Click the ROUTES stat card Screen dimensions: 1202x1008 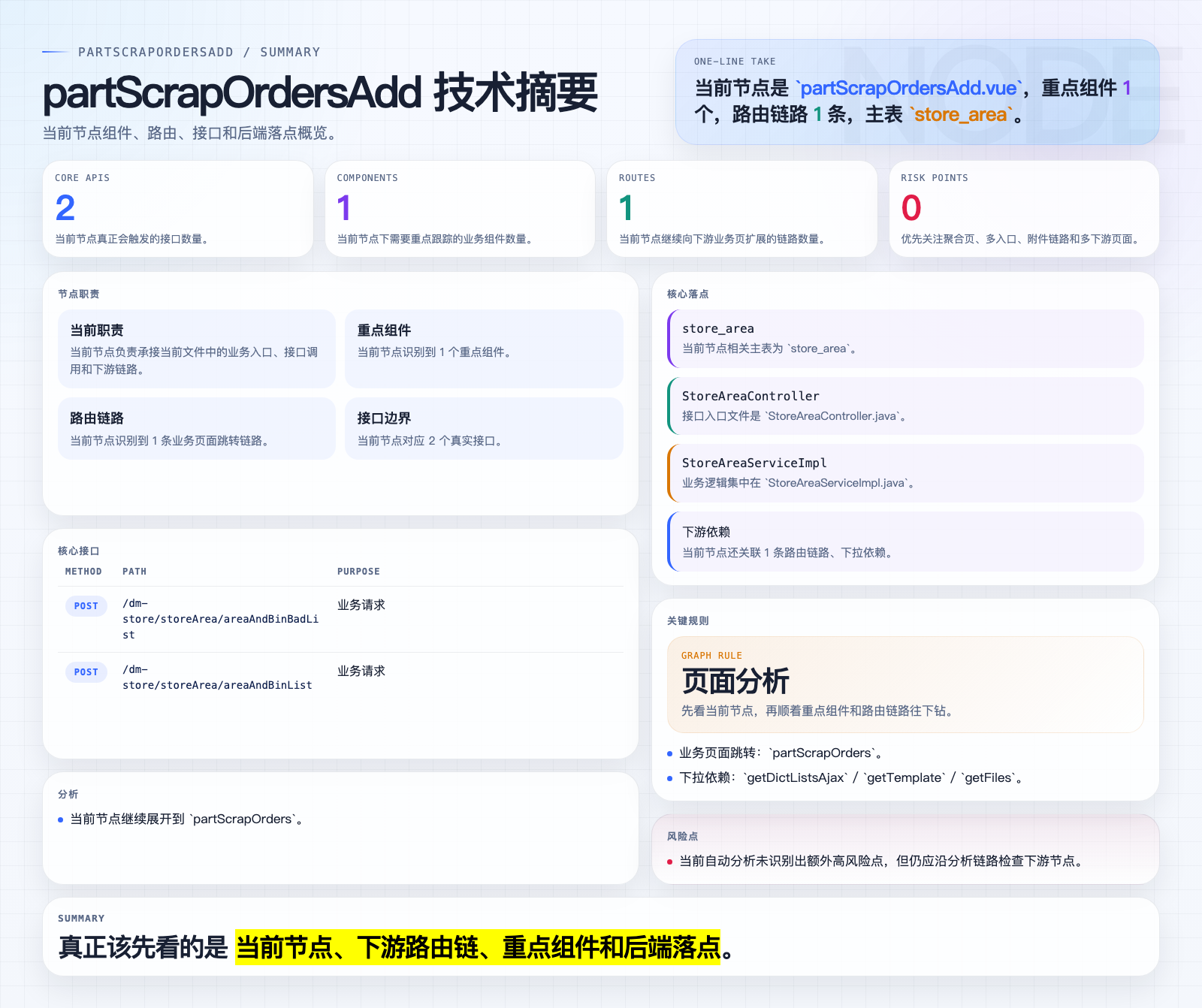pyautogui.click(x=742, y=209)
